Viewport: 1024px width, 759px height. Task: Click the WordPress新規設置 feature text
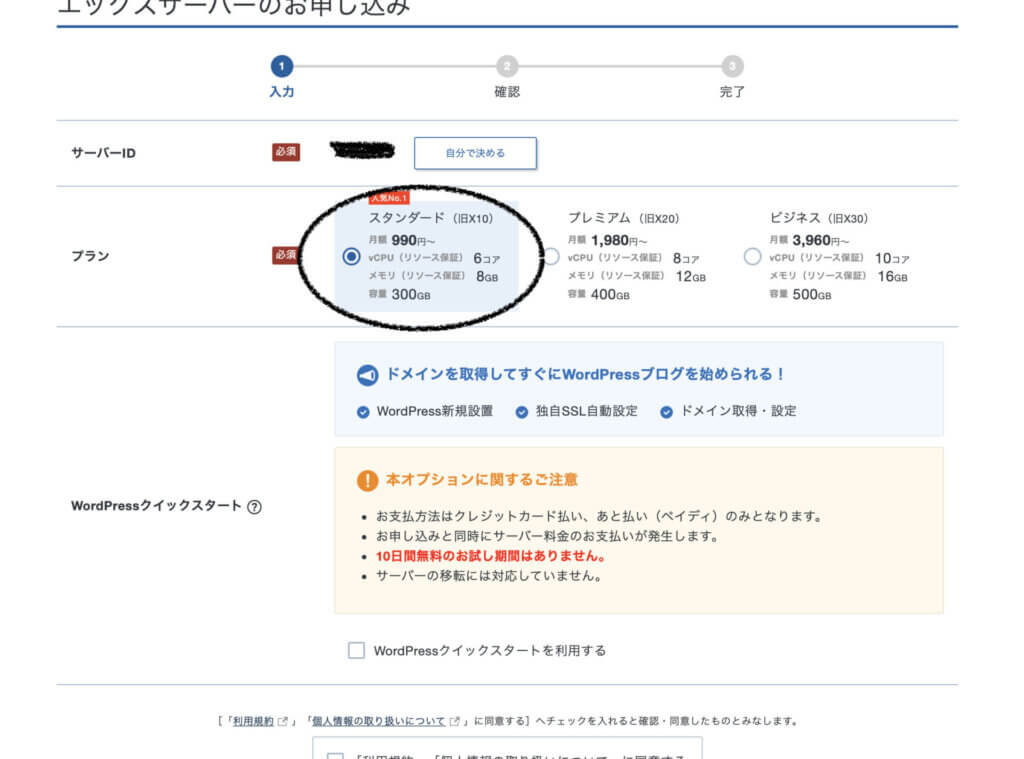click(435, 412)
